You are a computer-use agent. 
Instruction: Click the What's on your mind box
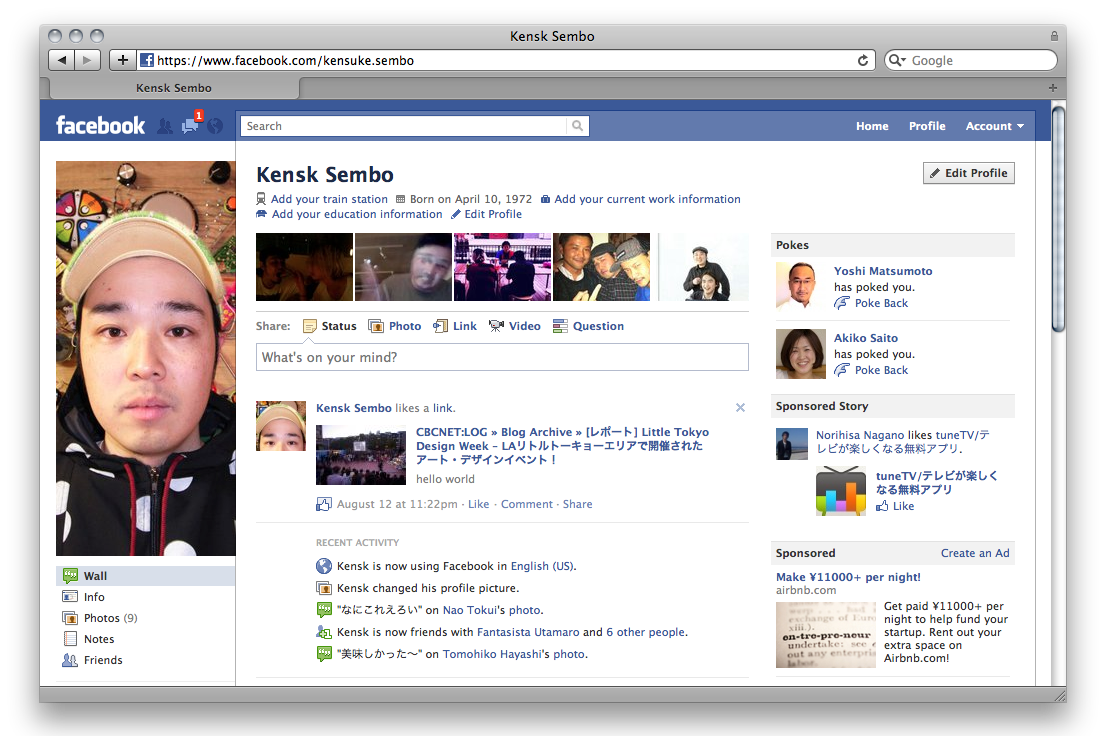click(502, 357)
